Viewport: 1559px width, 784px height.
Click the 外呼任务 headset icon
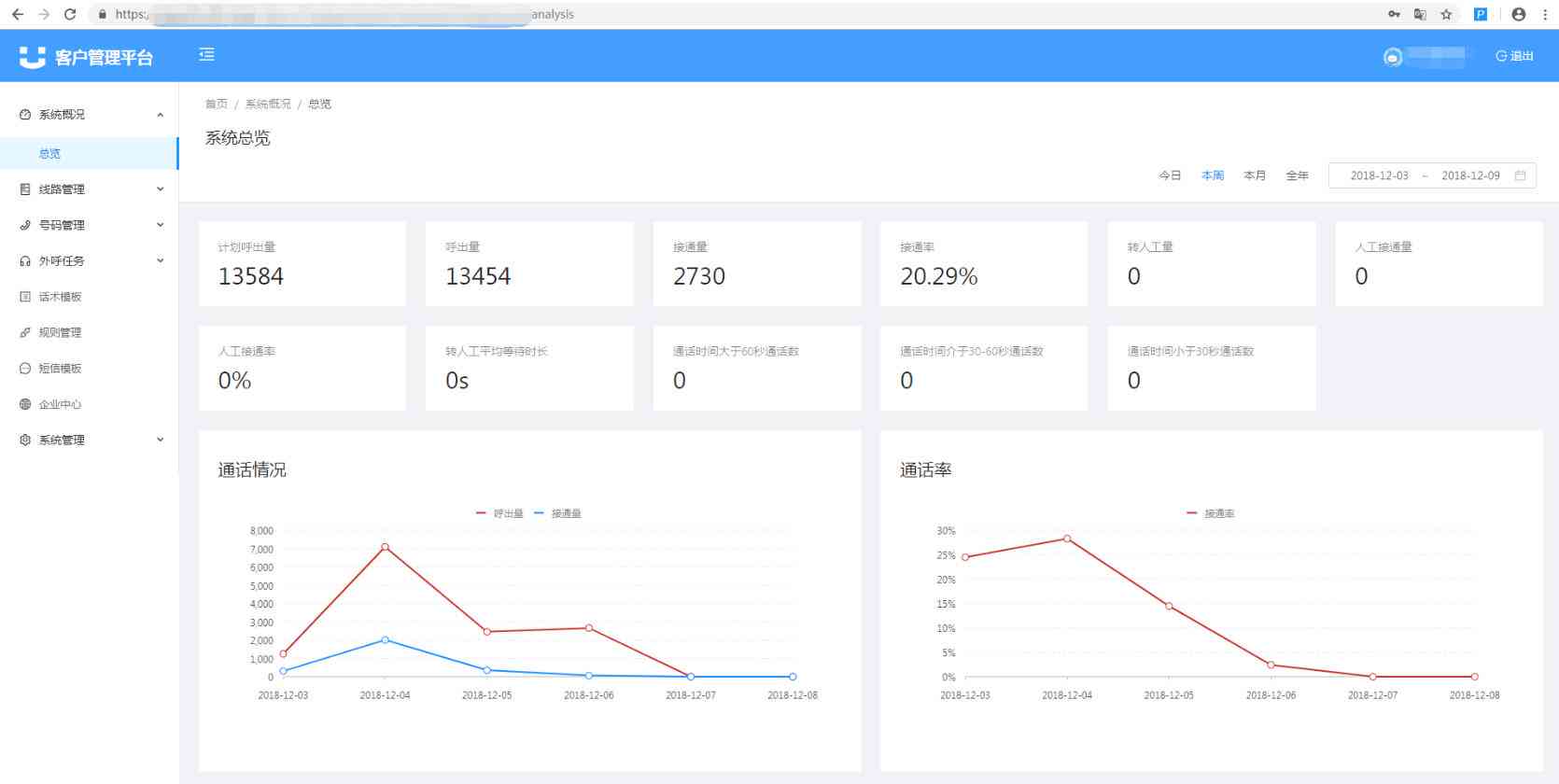[25, 261]
